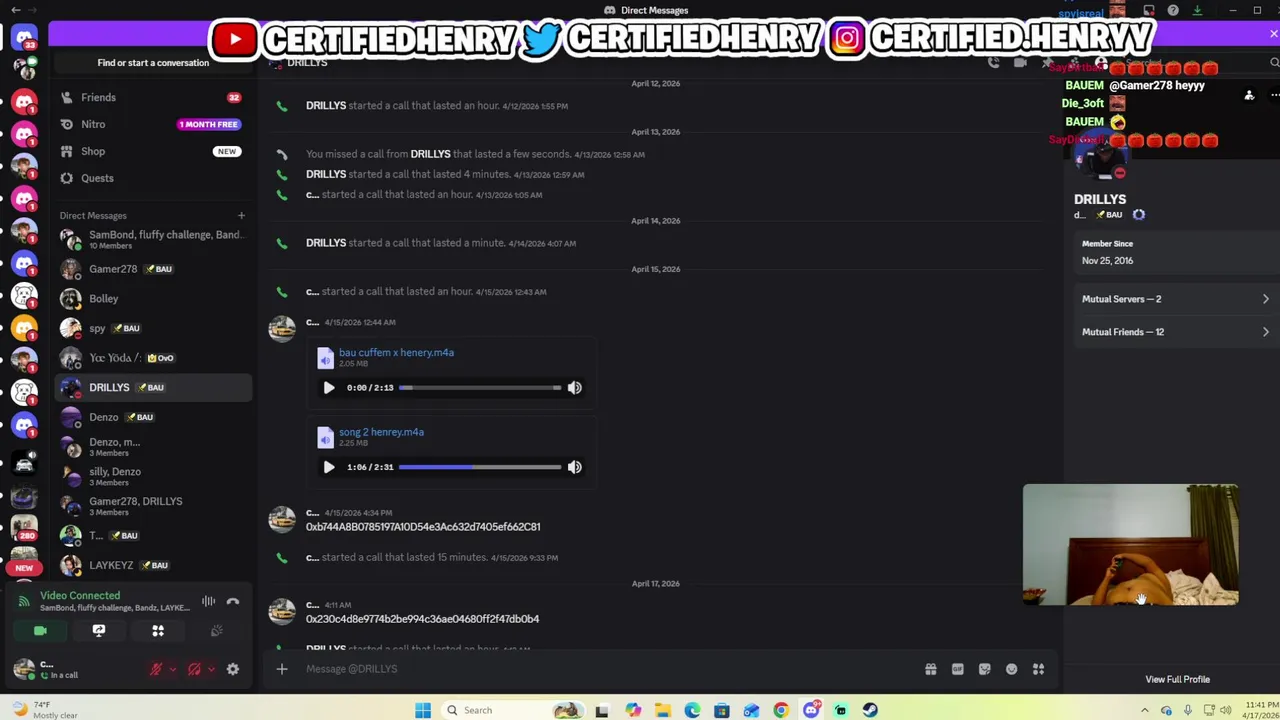
Task: Open Discord user settings gear
Action: click(233, 669)
